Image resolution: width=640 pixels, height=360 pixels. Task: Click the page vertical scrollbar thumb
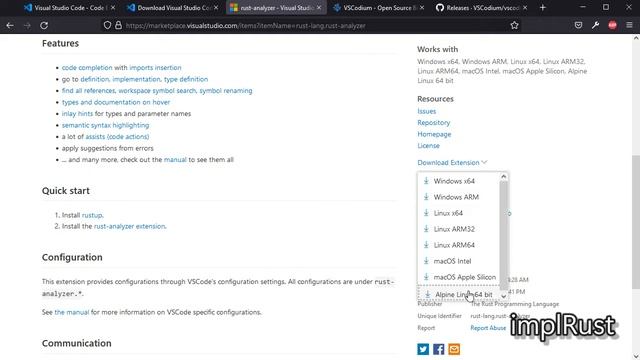[636, 222]
